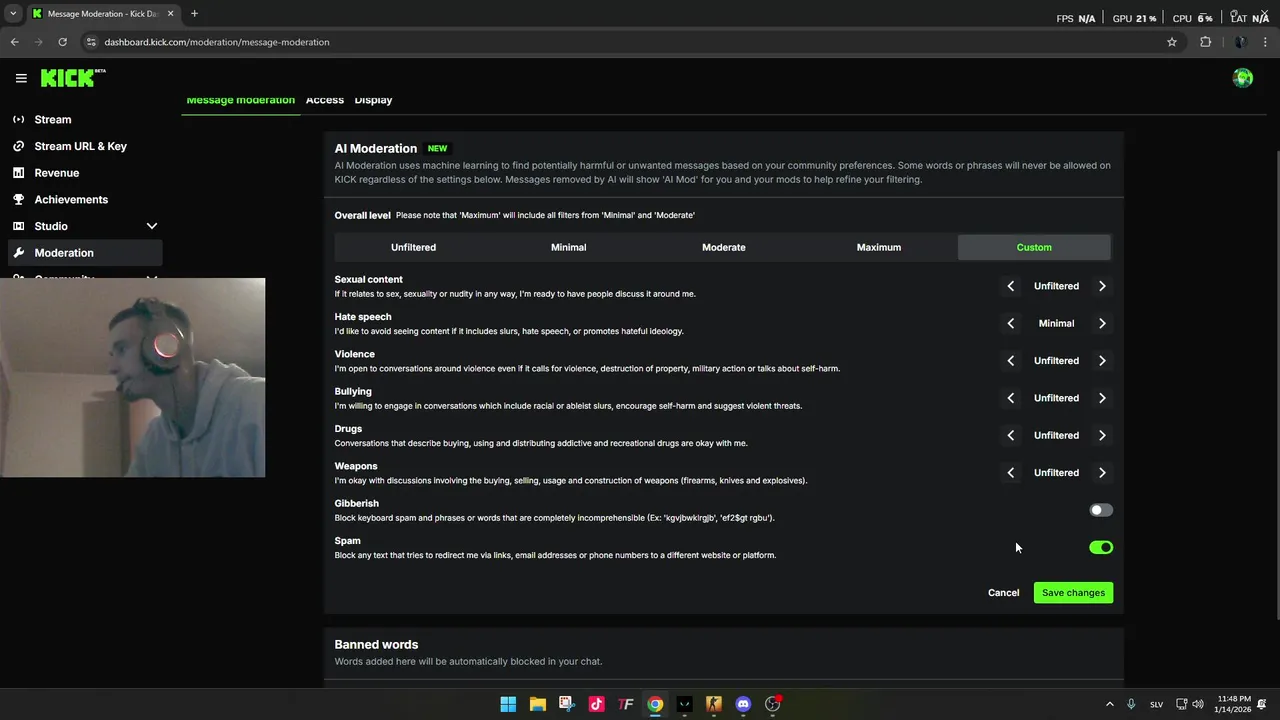The image size is (1280, 720).
Task: Open File Explorer from taskbar
Action: (537, 704)
